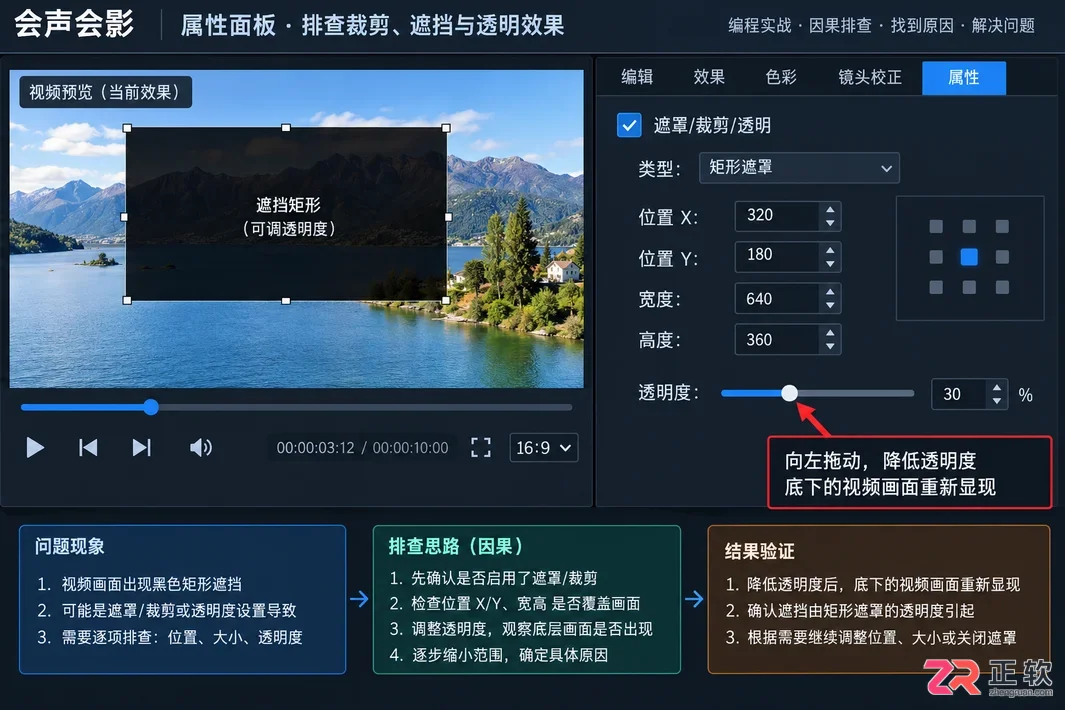This screenshot has width=1065, height=710.
Task: Click the 遮挡矩形 mask in the preview
Action: pyautogui.click(x=287, y=214)
